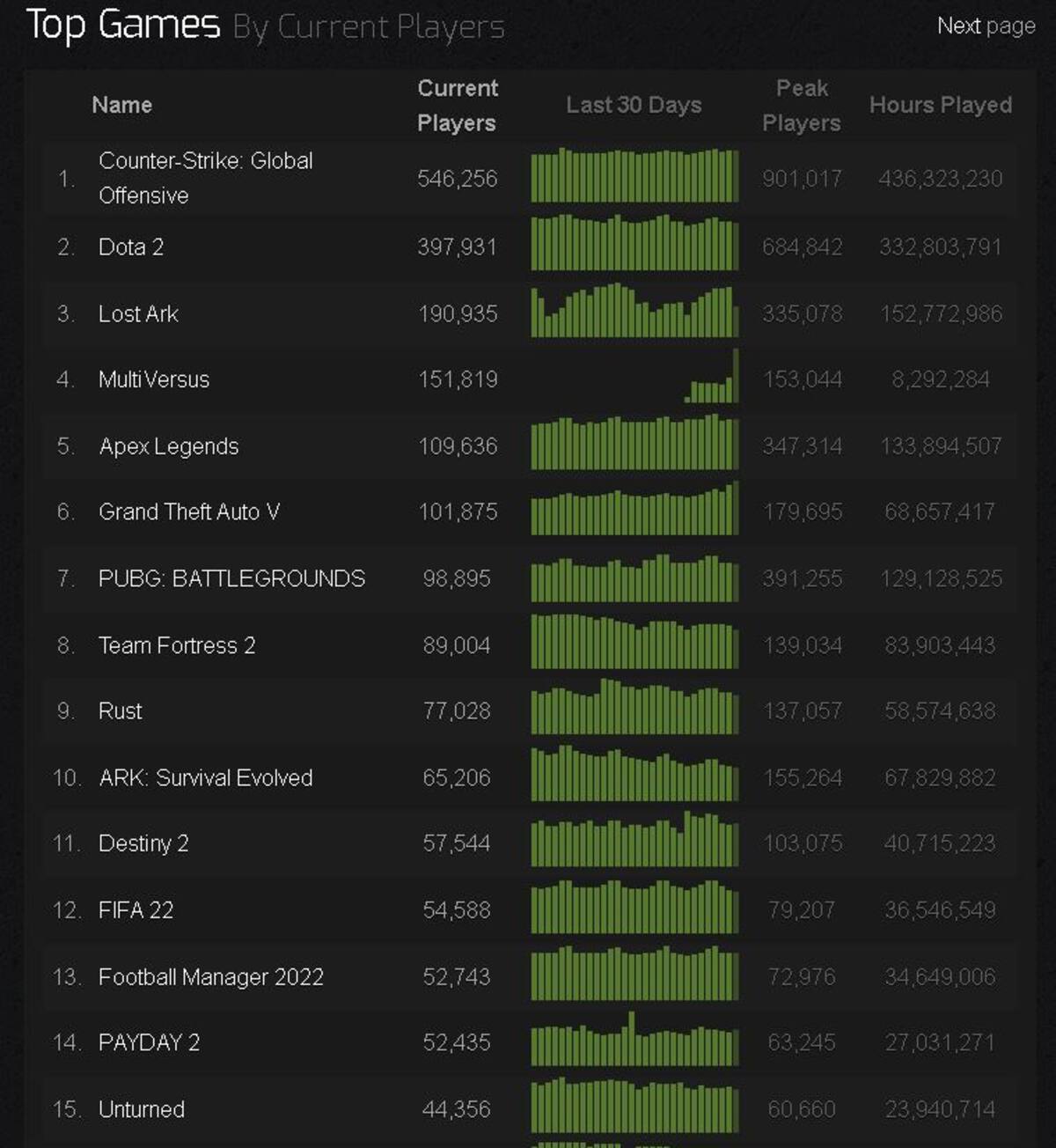Open the Dota 2 game page
Image resolution: width=1056 pixels, height=1148 pixels.
[x=131, y=247]
